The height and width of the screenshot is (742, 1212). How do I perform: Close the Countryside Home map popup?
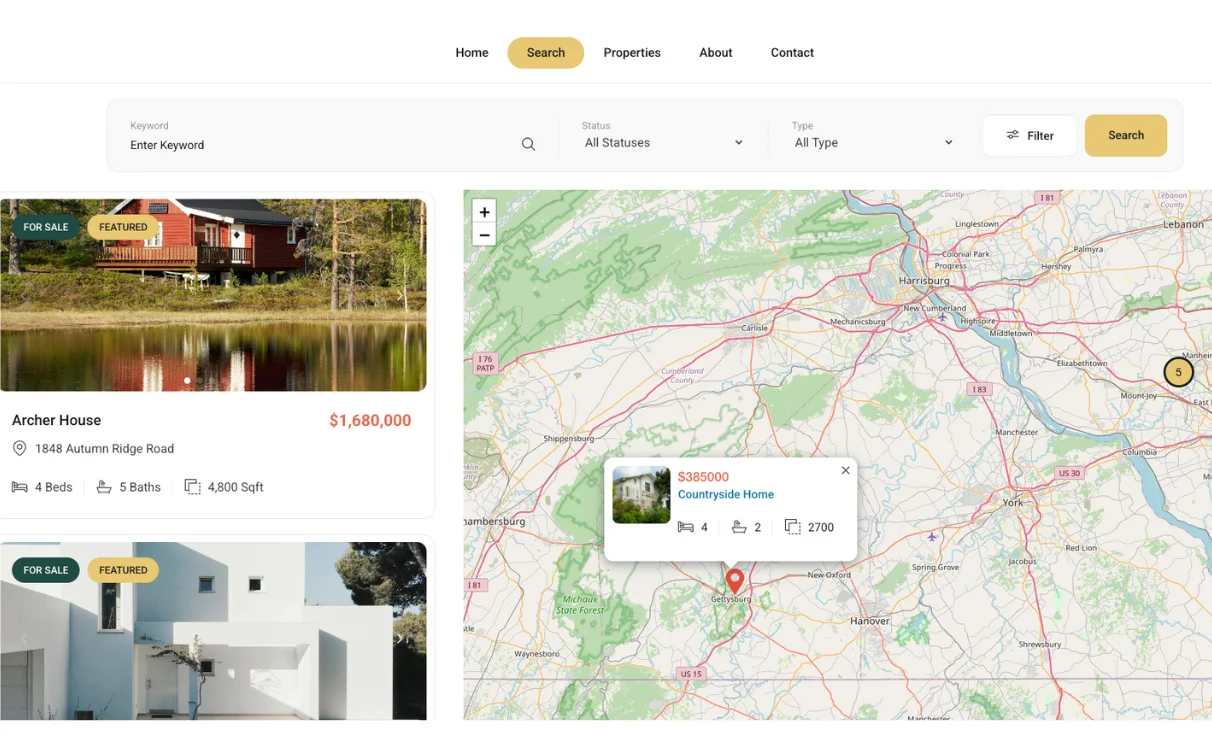click(x=845, y=470)
